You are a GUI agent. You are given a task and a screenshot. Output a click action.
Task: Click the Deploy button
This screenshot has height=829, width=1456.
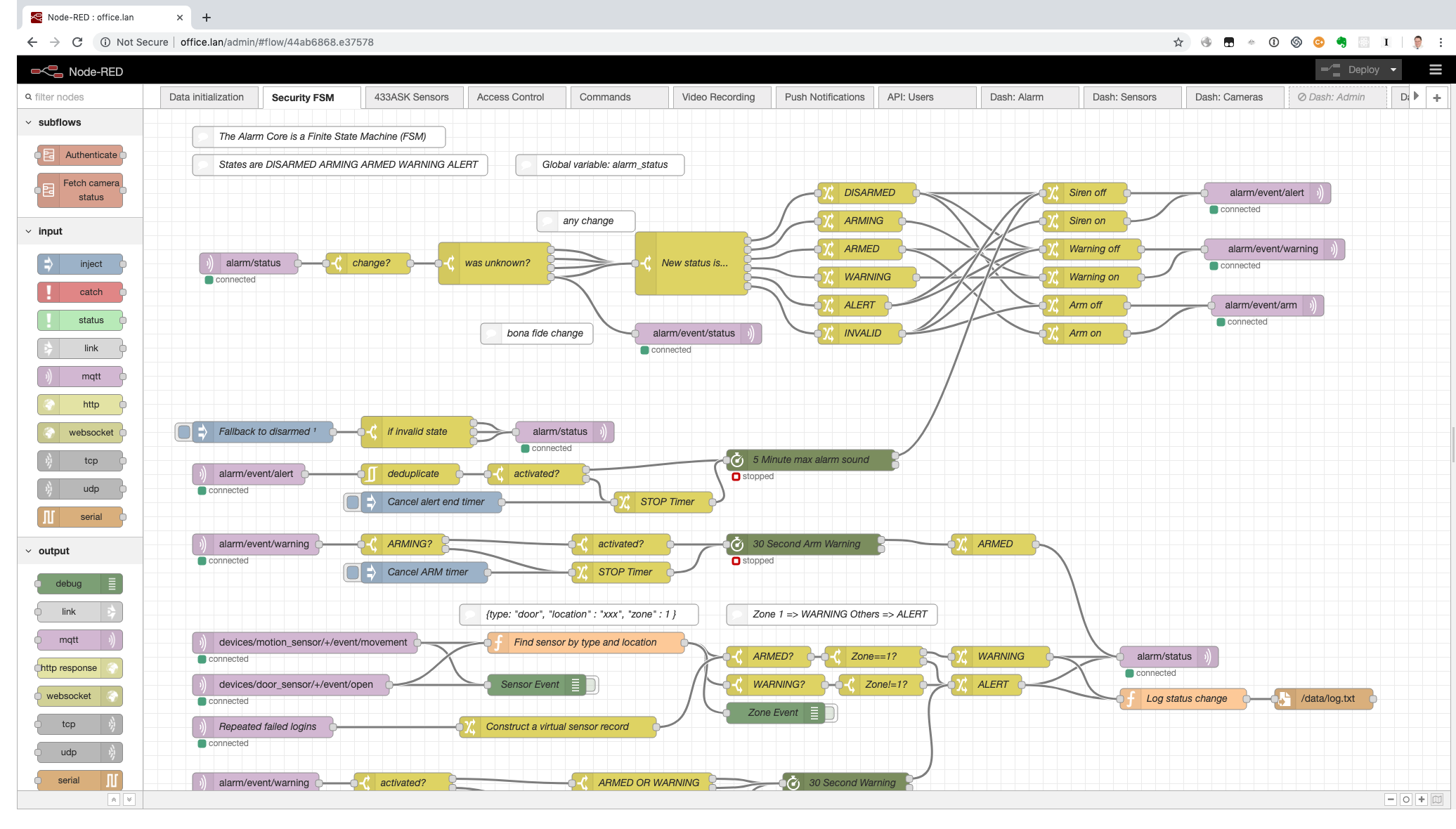coord(1351,70)
